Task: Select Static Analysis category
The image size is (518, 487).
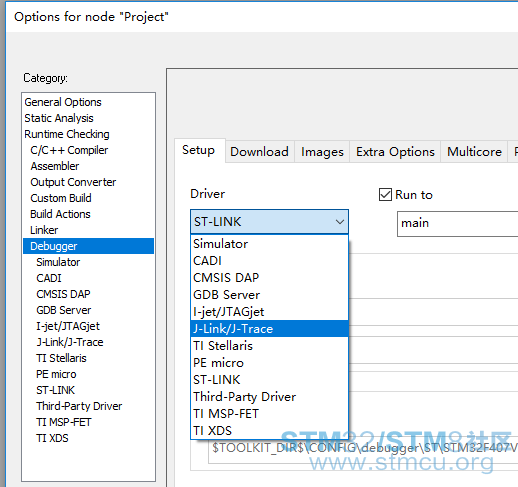Action: pos(59,118)
